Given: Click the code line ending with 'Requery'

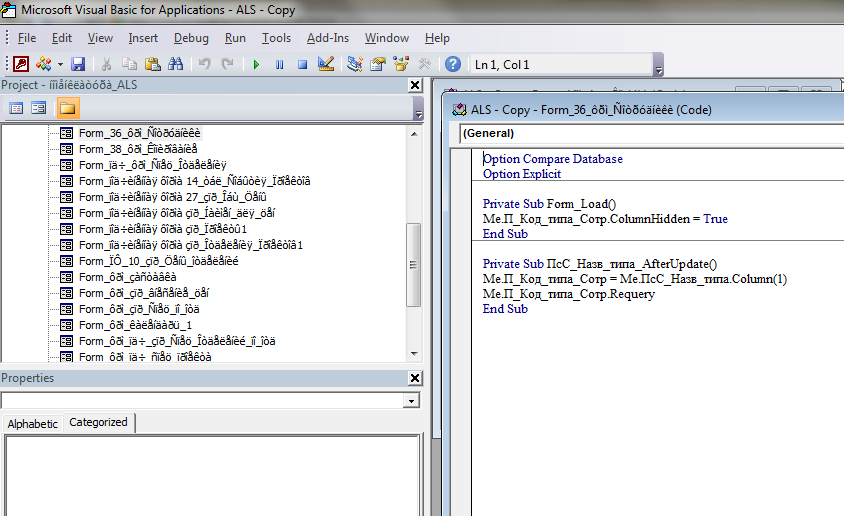Looking at the screenshot, I should coord(568,294).
